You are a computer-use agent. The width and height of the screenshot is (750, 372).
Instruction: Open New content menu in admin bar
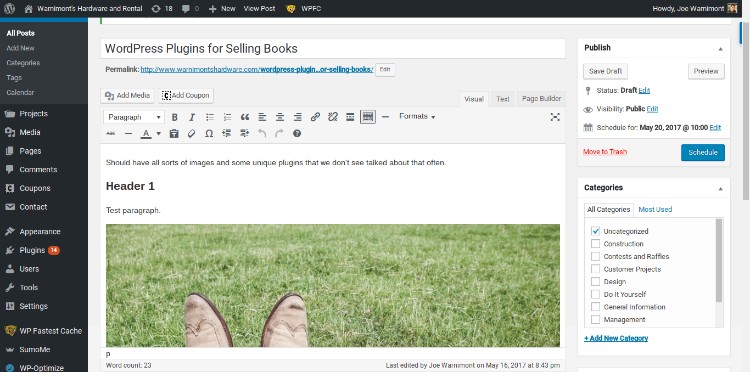pyautogui.click(x=222, y=8)
